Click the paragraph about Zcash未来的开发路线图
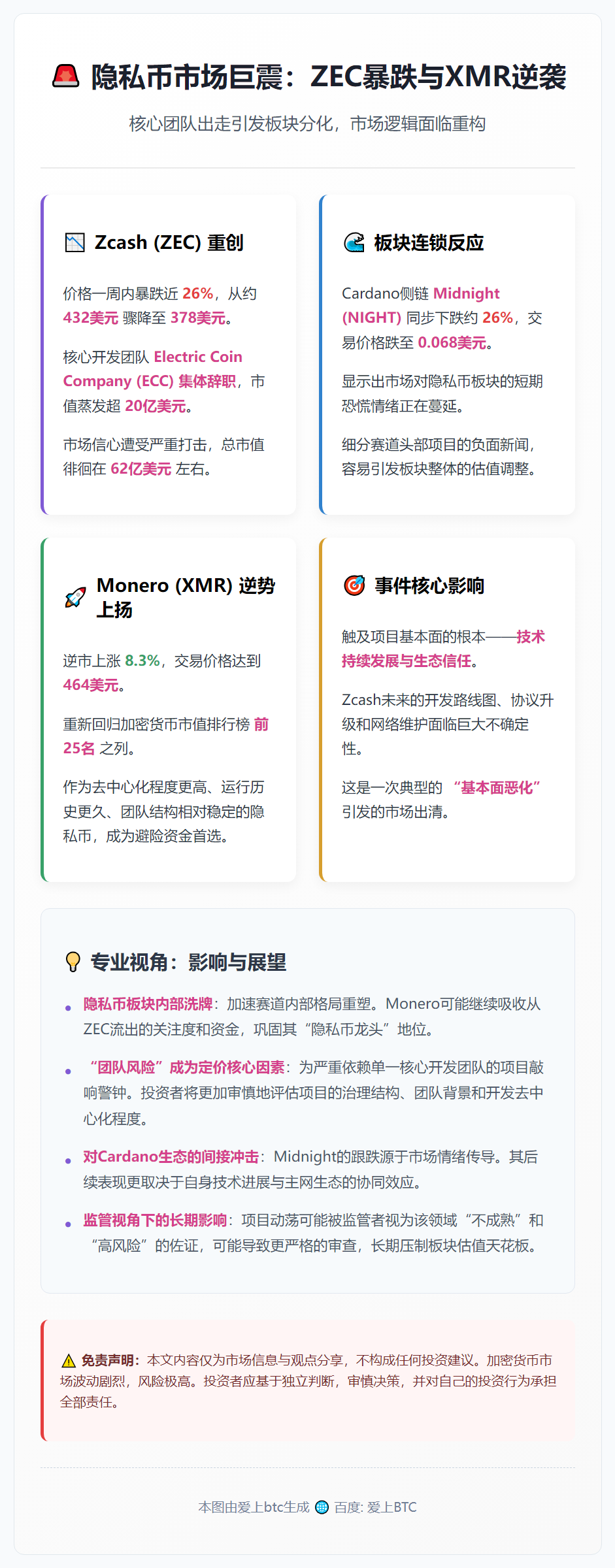Screen dimensions: 615x1568 pos(448,725)
